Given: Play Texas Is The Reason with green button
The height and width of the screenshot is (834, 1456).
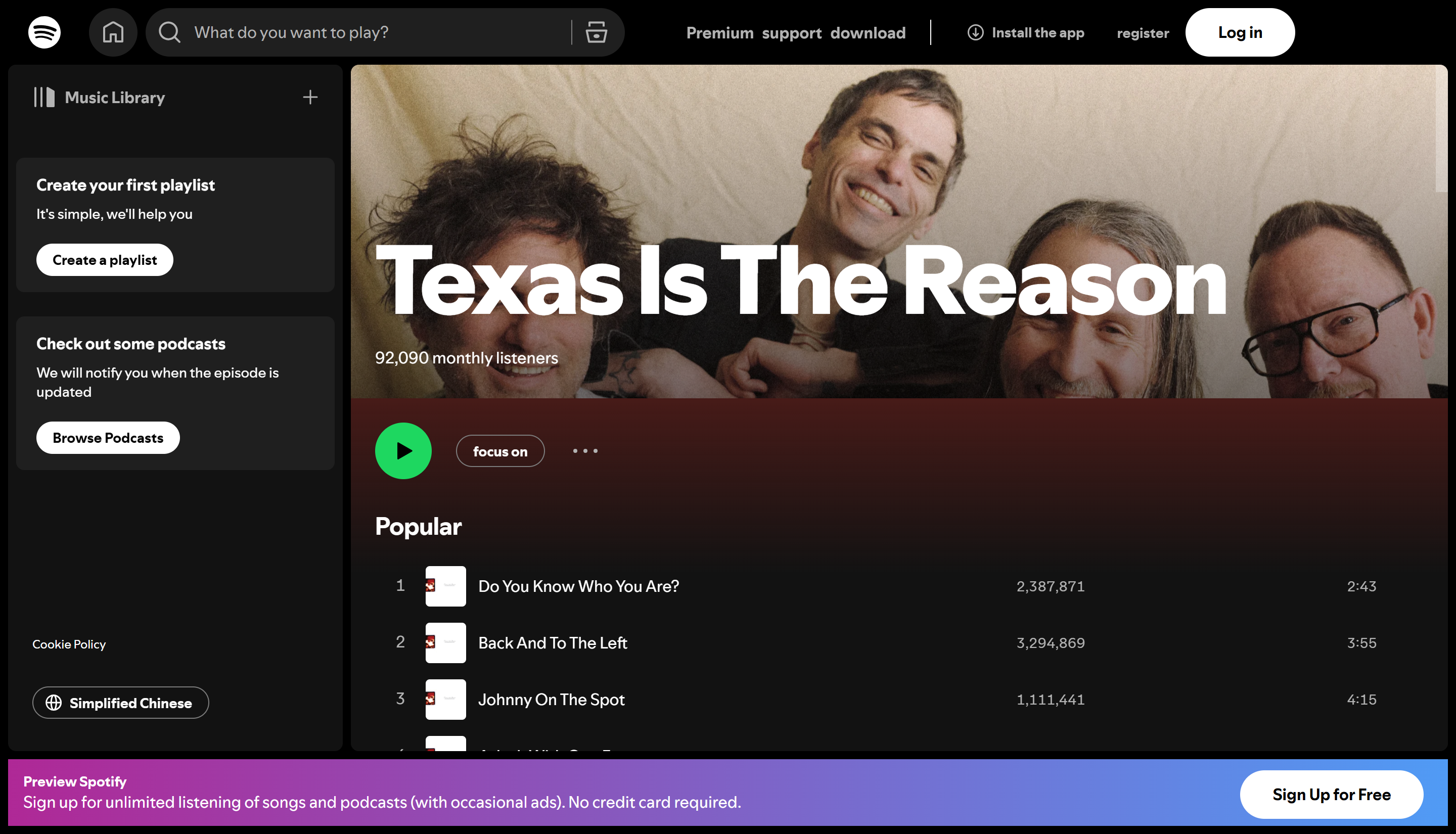Looking at the screenshot, I should [403, 451].
